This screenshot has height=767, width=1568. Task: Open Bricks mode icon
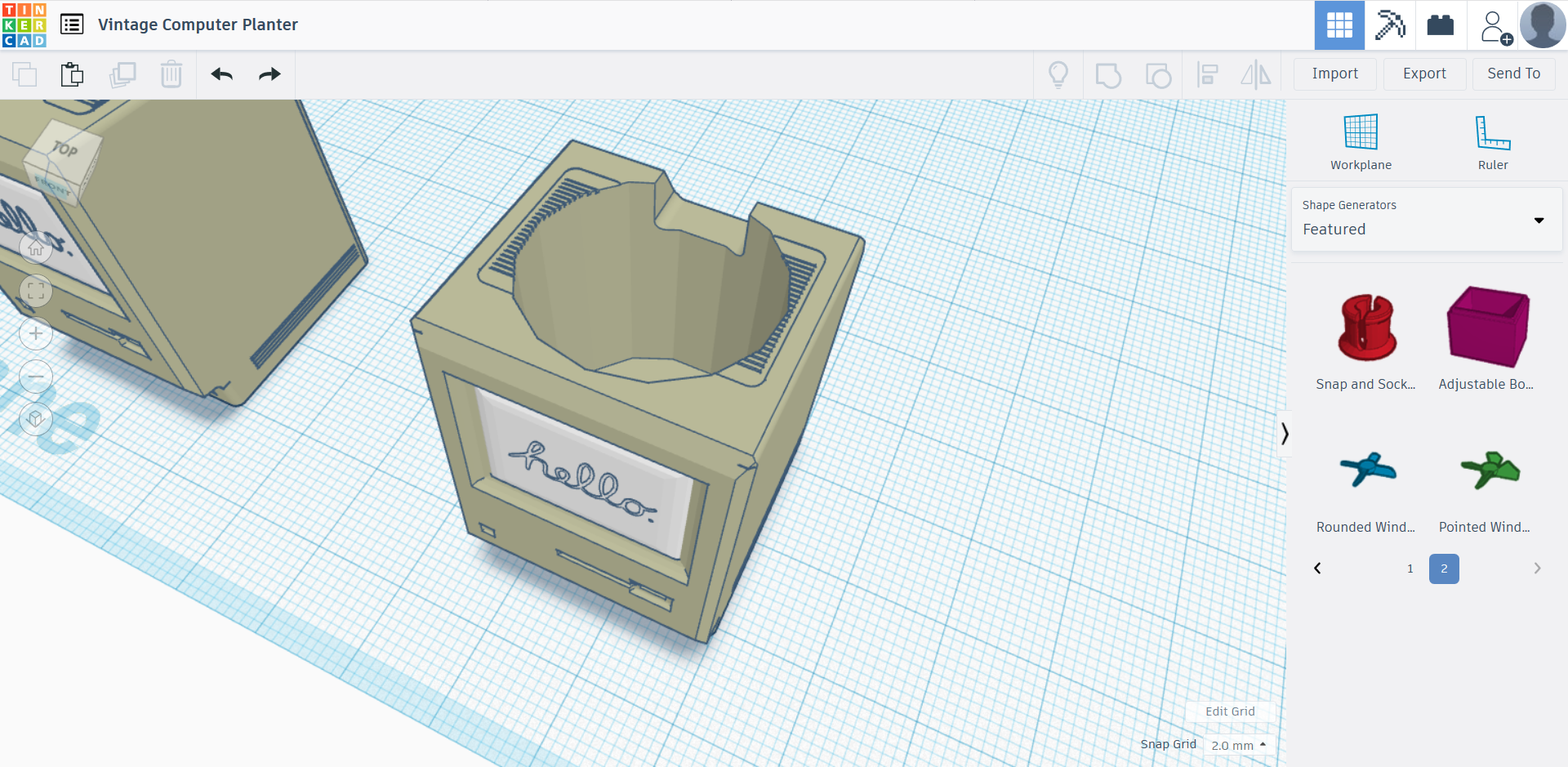click(1441, 25)
